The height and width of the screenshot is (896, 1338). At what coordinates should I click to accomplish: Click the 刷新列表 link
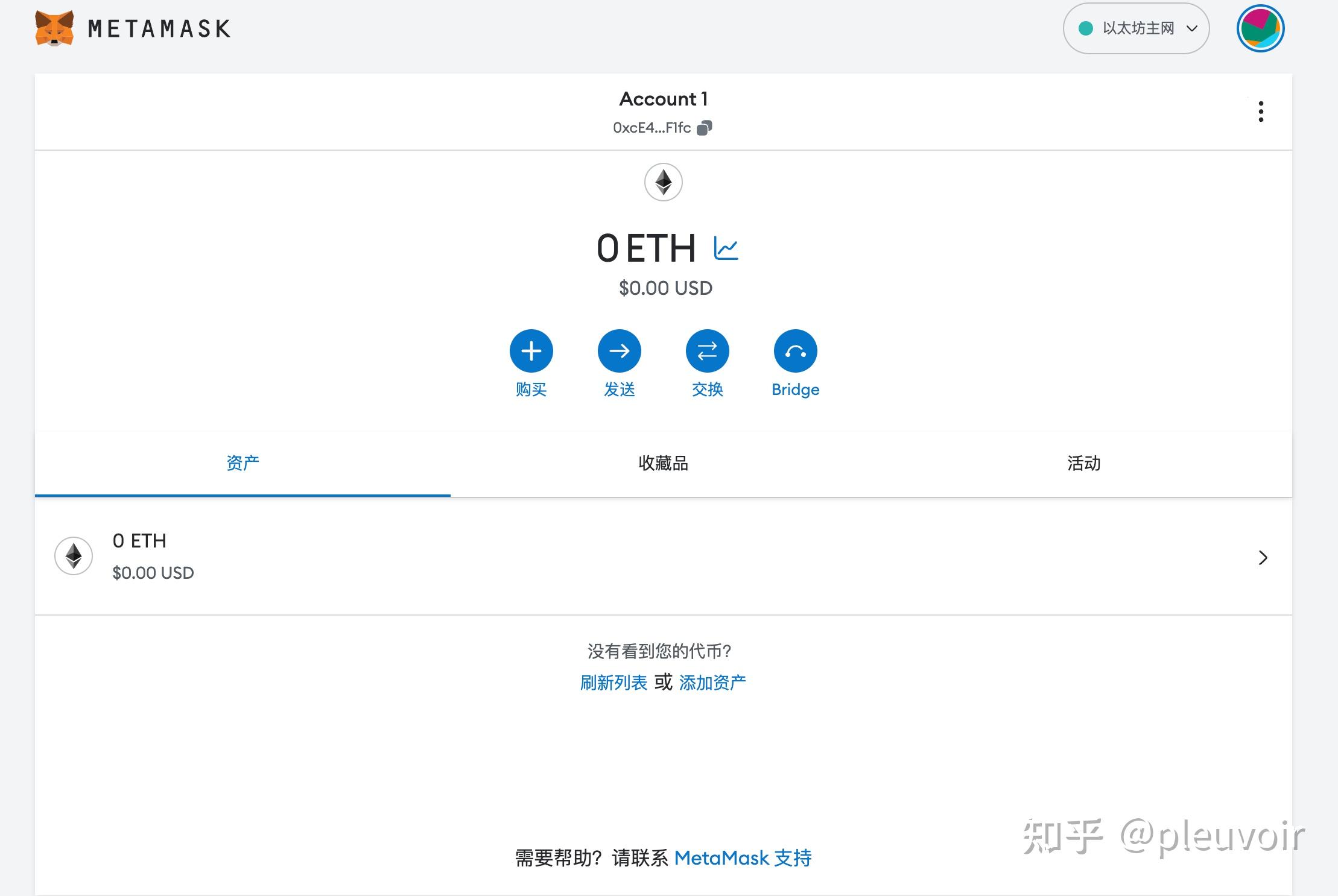point(614,683)
